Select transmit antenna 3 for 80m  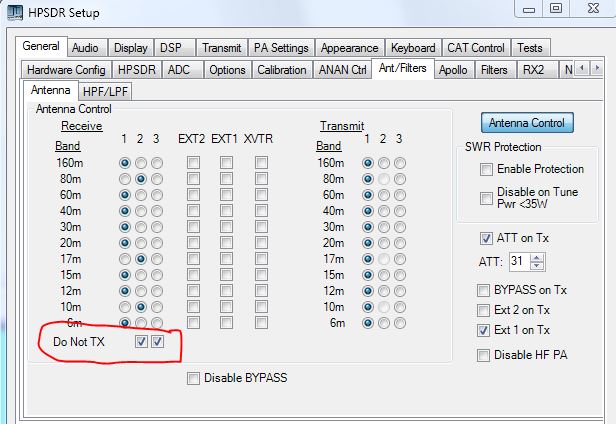pos(400,179)
